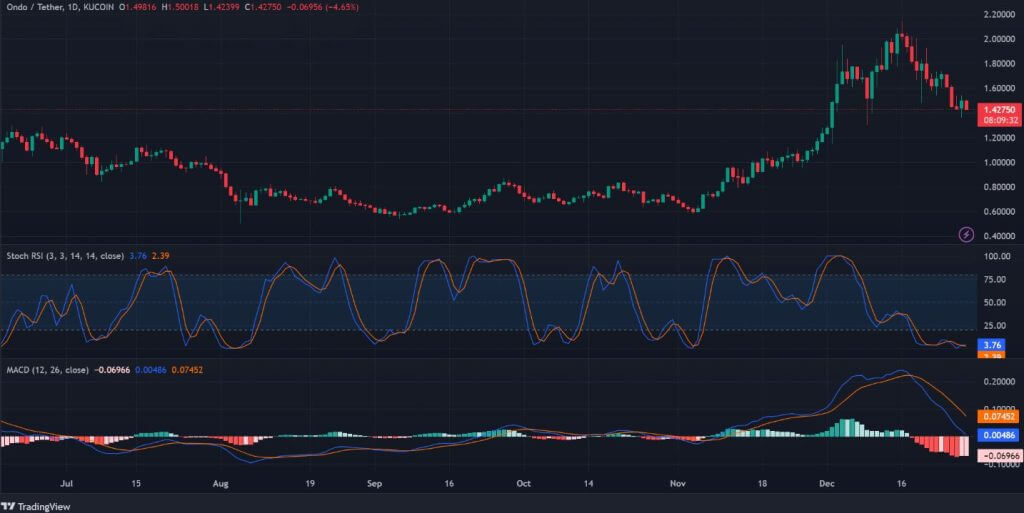Click the countdown timer 08:09:32
The width and height of the screenshot is (1024, 513).
pos(999,121)
